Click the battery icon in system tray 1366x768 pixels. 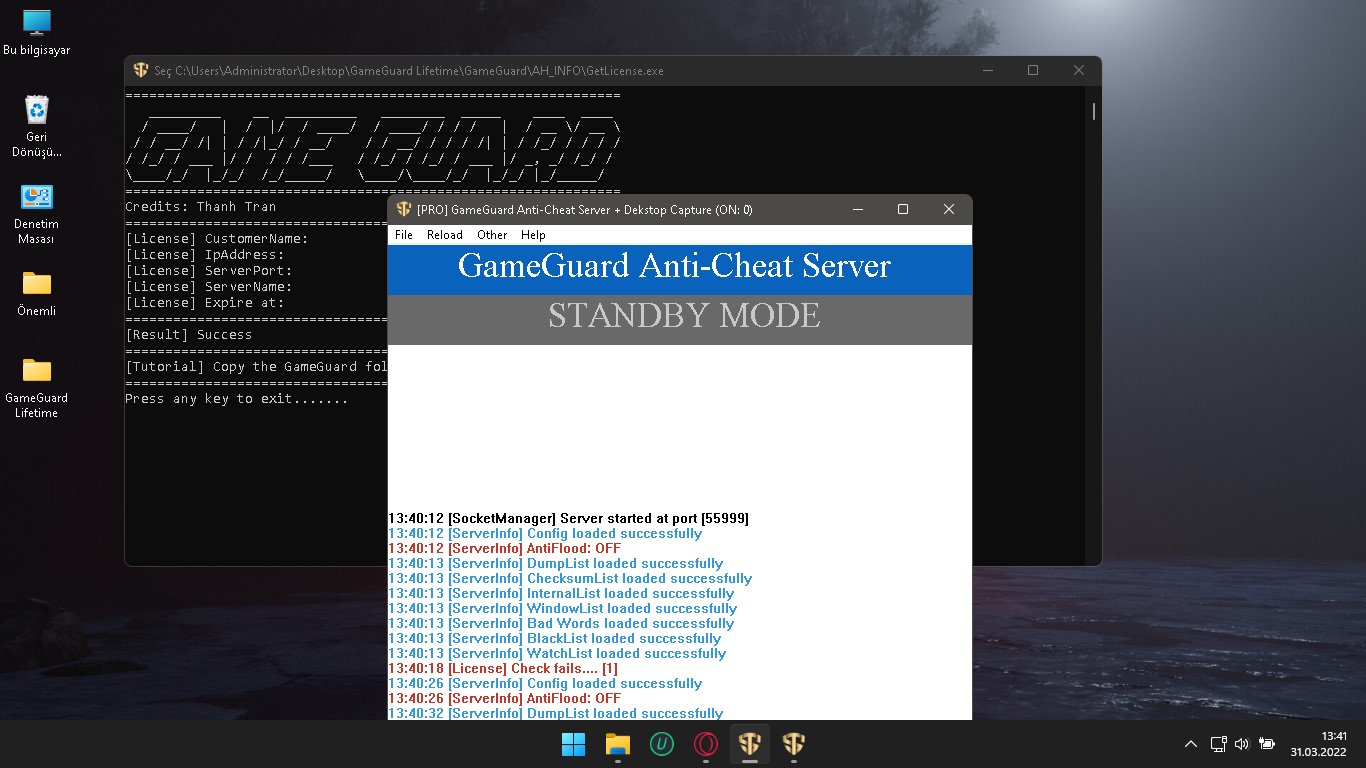click(1267, 744)
